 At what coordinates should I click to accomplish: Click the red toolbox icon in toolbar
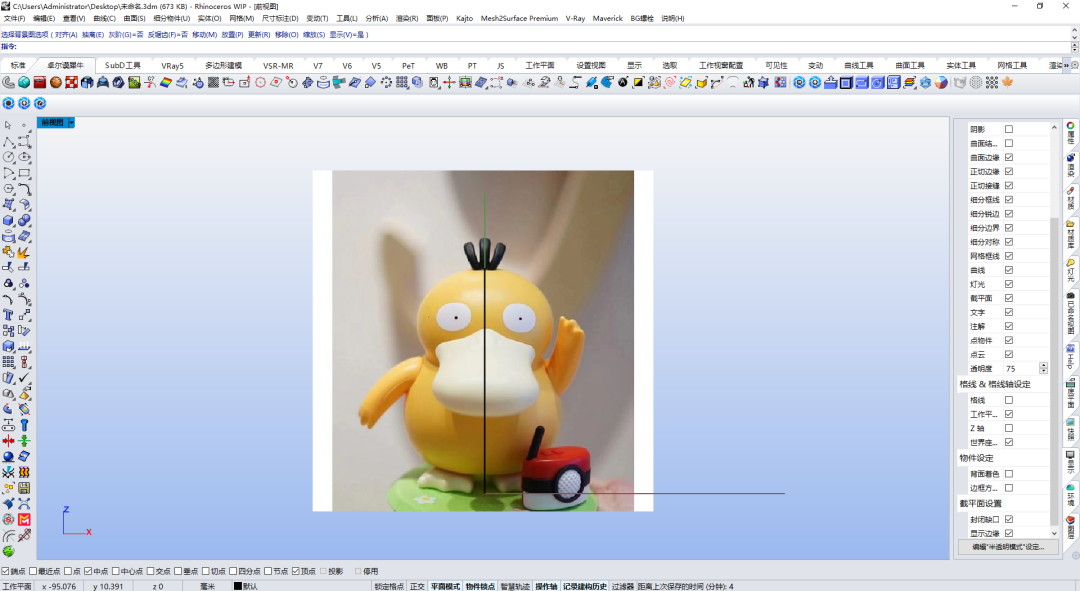pos(40,83)
